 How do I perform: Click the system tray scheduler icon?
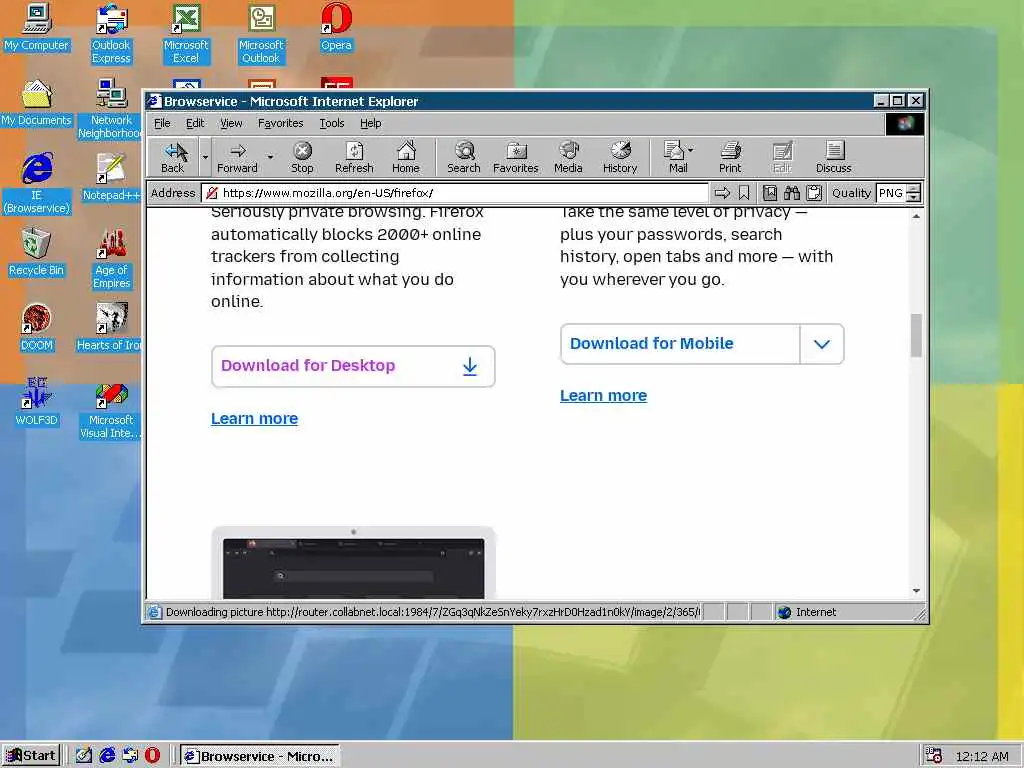point(934,756)
